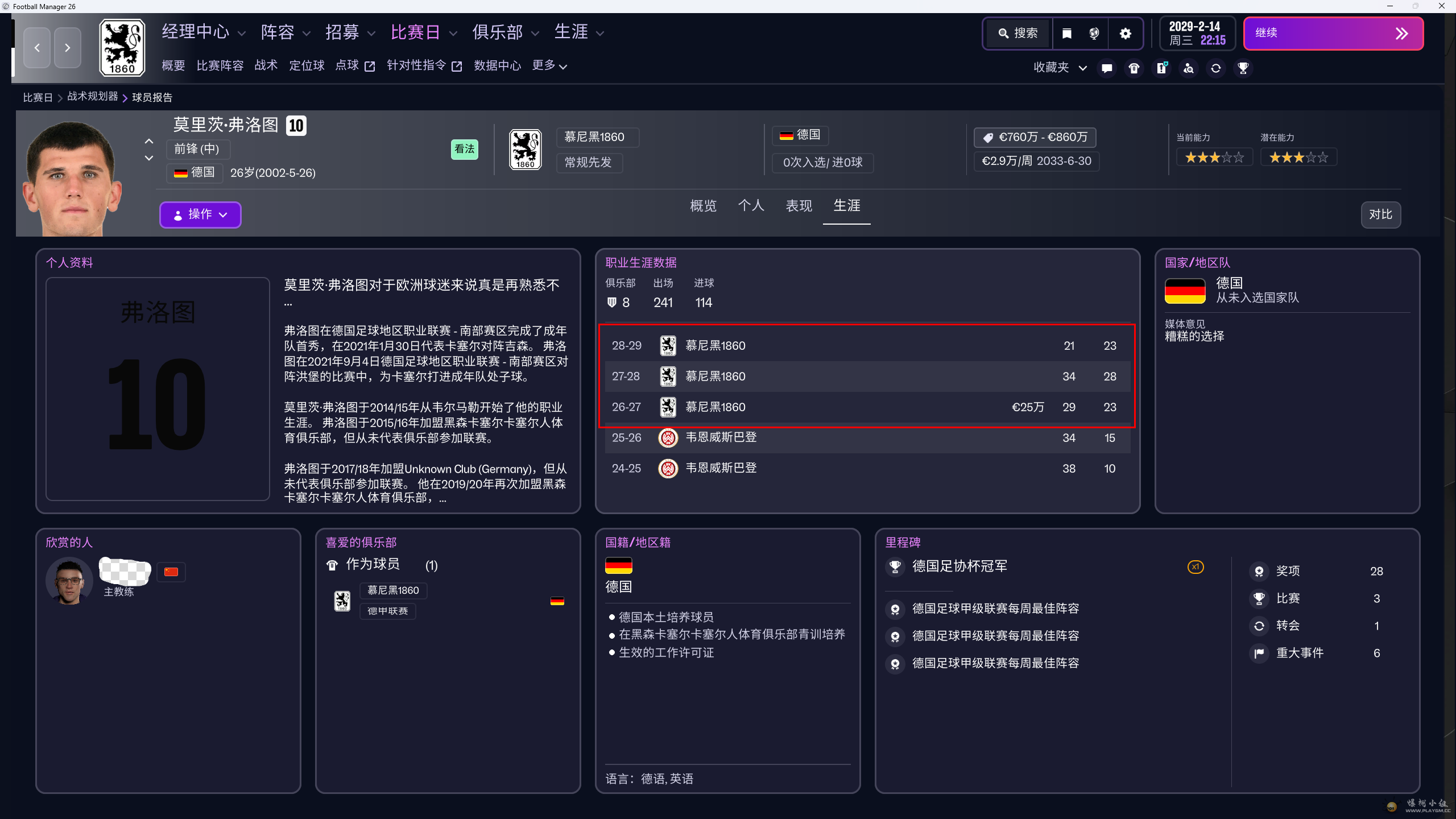
Task: Expand the 操作 actions dropdown
Action: pos(200,214)
